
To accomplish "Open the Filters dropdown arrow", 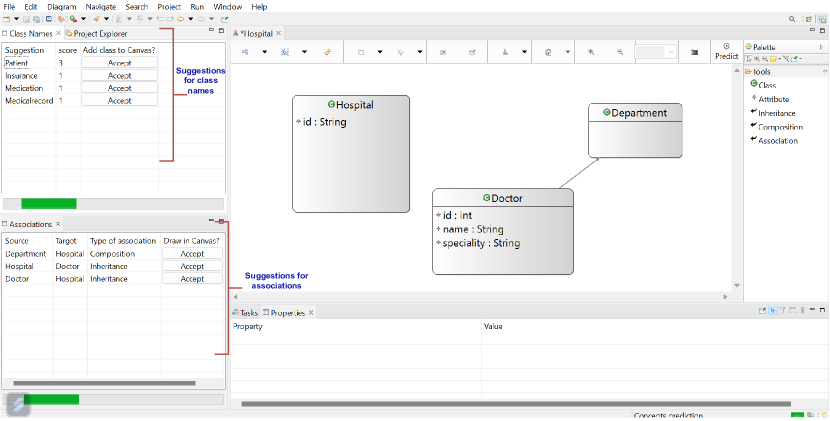I will [x=419, y=52].
